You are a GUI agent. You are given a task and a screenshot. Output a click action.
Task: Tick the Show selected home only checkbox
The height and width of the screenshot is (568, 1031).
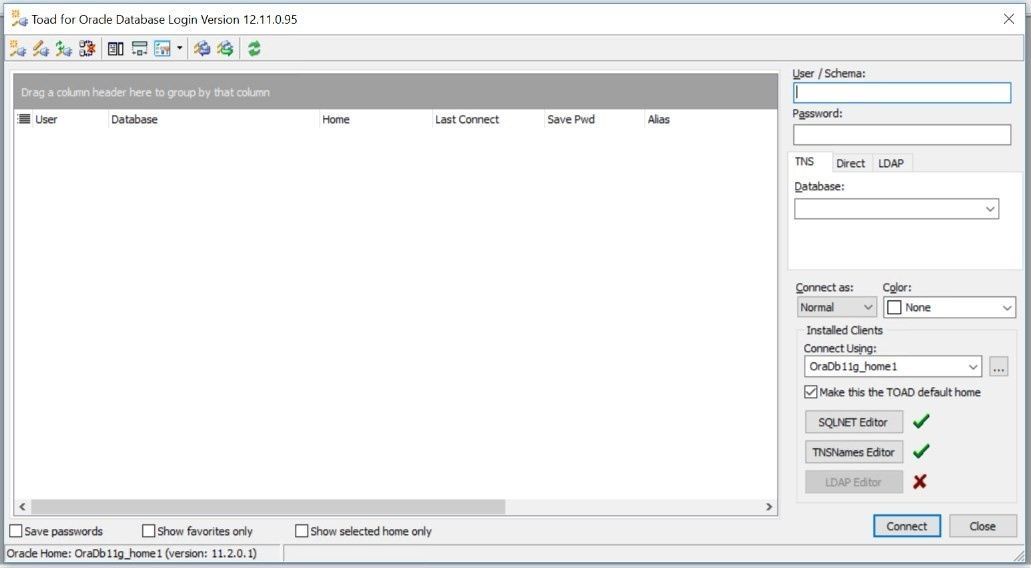click(302, 531)
